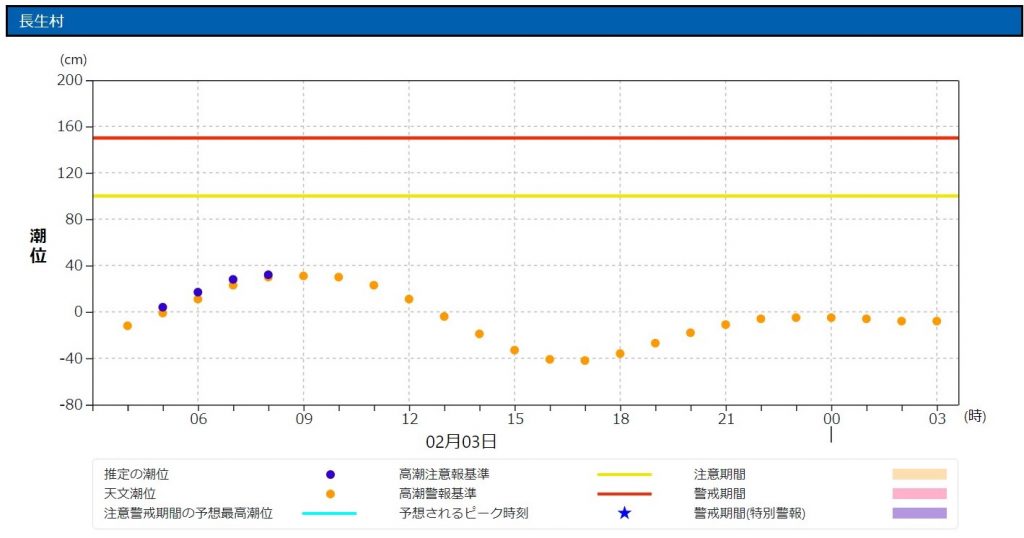This screenshot has height=538, width=1024.
Task: Click the 12 hour label on the time axis
Action: [x=409, y=419]
